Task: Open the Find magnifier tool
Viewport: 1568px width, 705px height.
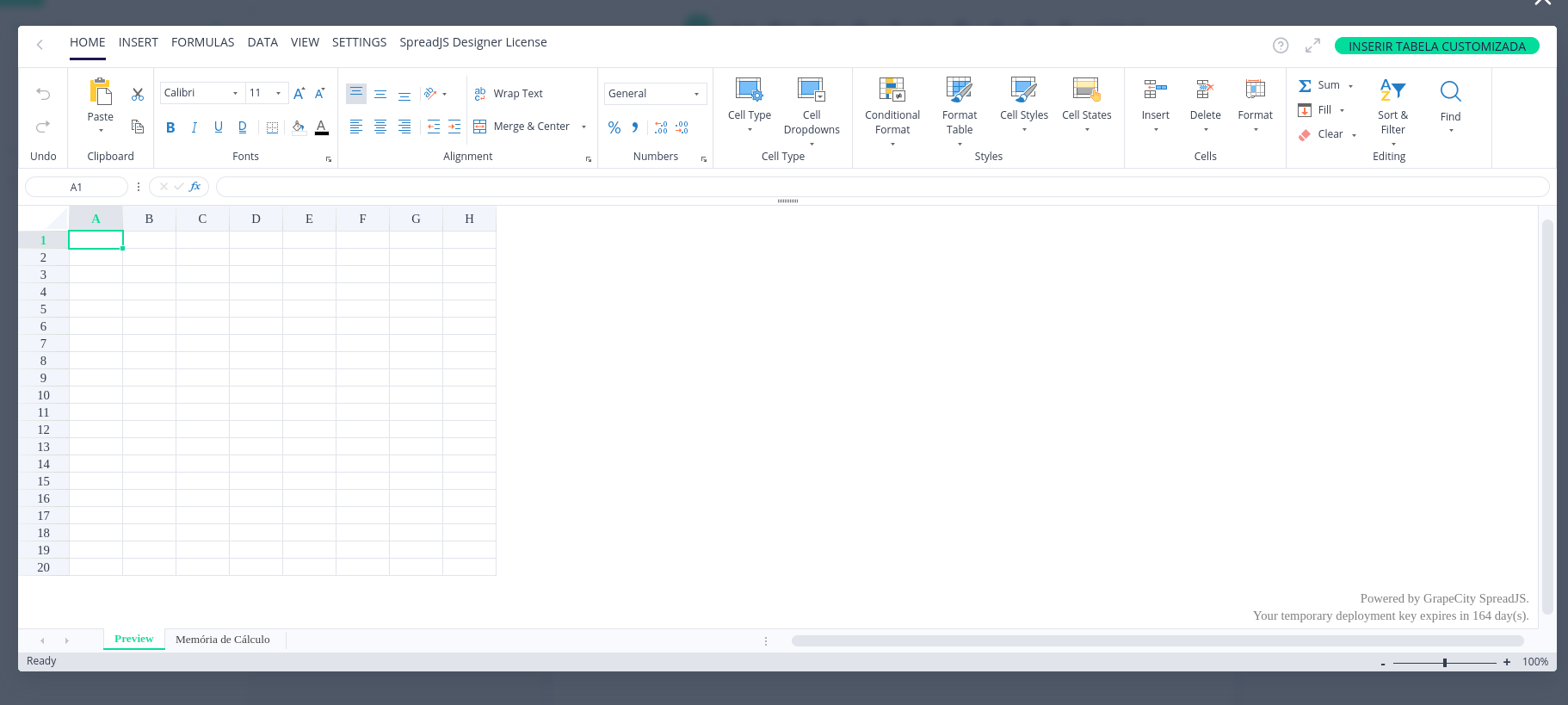Action: point(1450,92)
